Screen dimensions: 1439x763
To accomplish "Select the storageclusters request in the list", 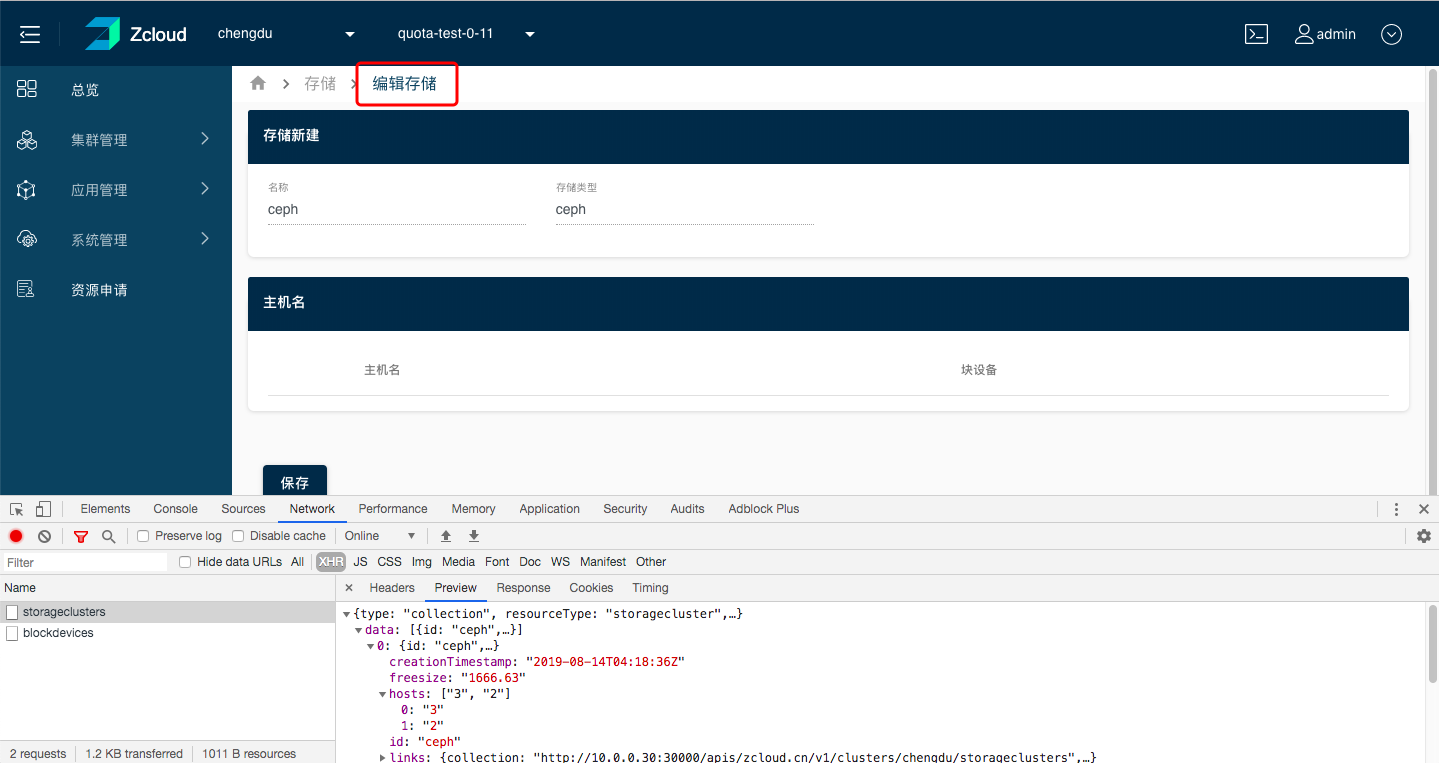I will (x=65, y=611).
